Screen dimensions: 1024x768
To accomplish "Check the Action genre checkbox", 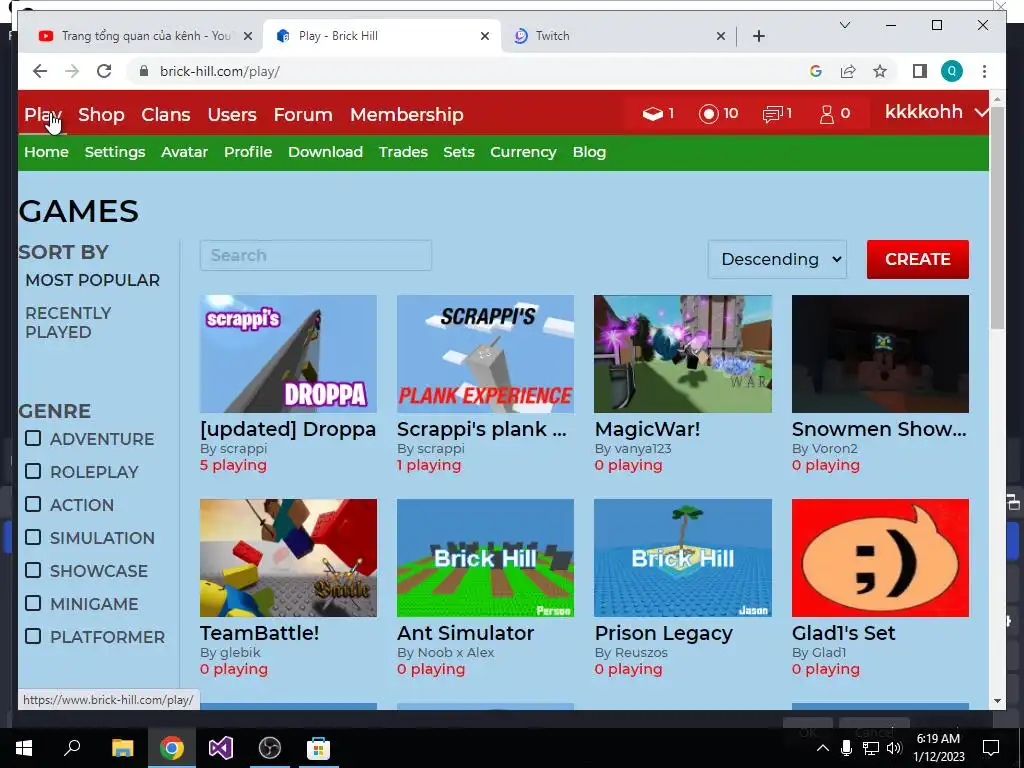I will tap(33, 504).
